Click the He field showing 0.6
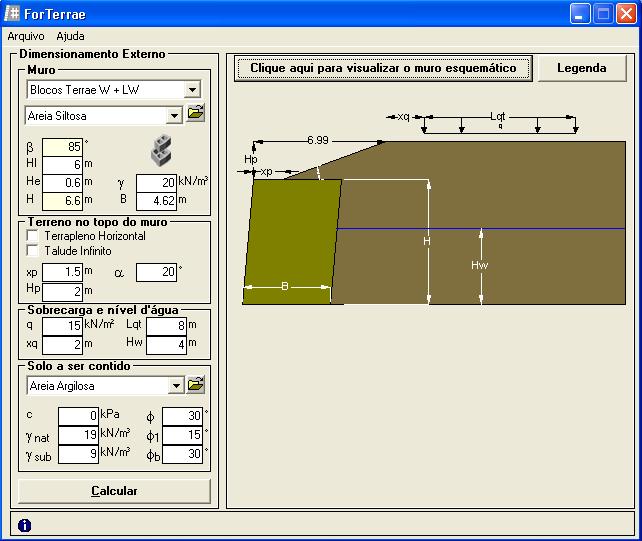The width and height of the screenshot is (642, 541). click(x=62, y=183)
